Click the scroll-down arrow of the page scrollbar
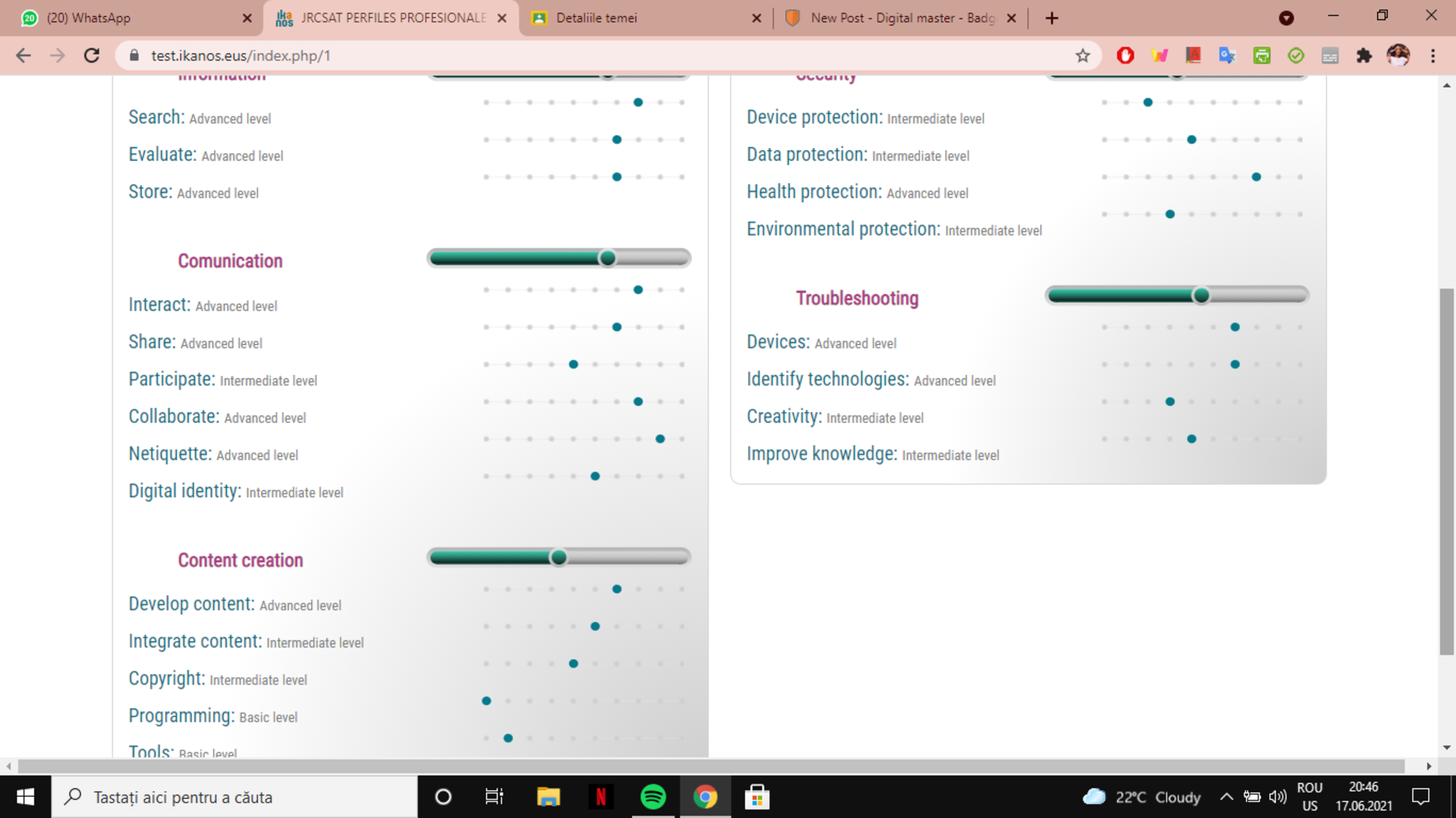The image size is (1456, 818). point(1447,748)
